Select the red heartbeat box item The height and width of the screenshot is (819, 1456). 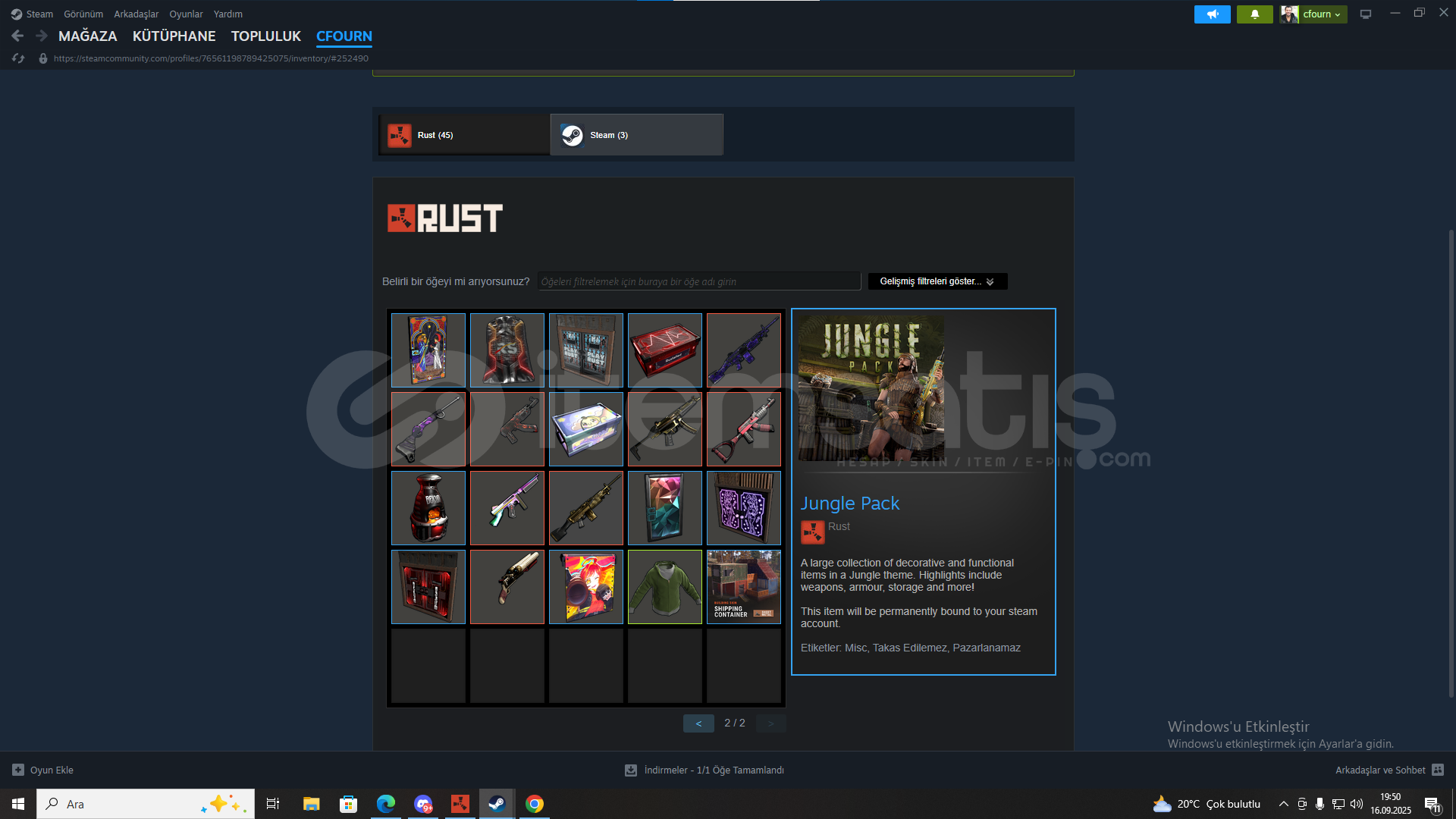point(665,350)
